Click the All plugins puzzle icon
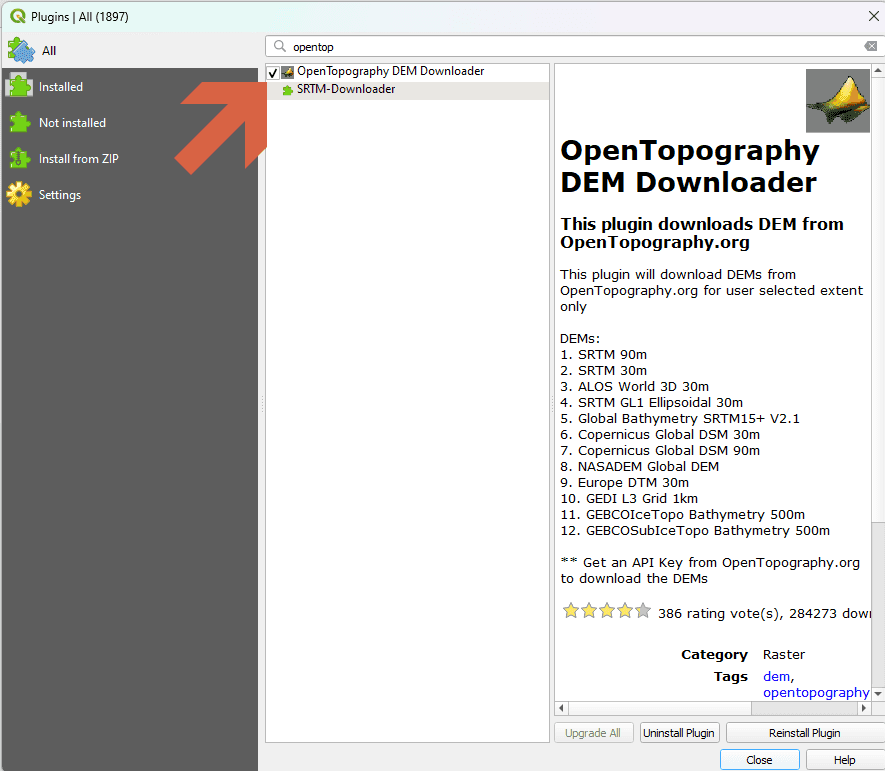Viewport: 885px width, 771px height. pos(21,50)
